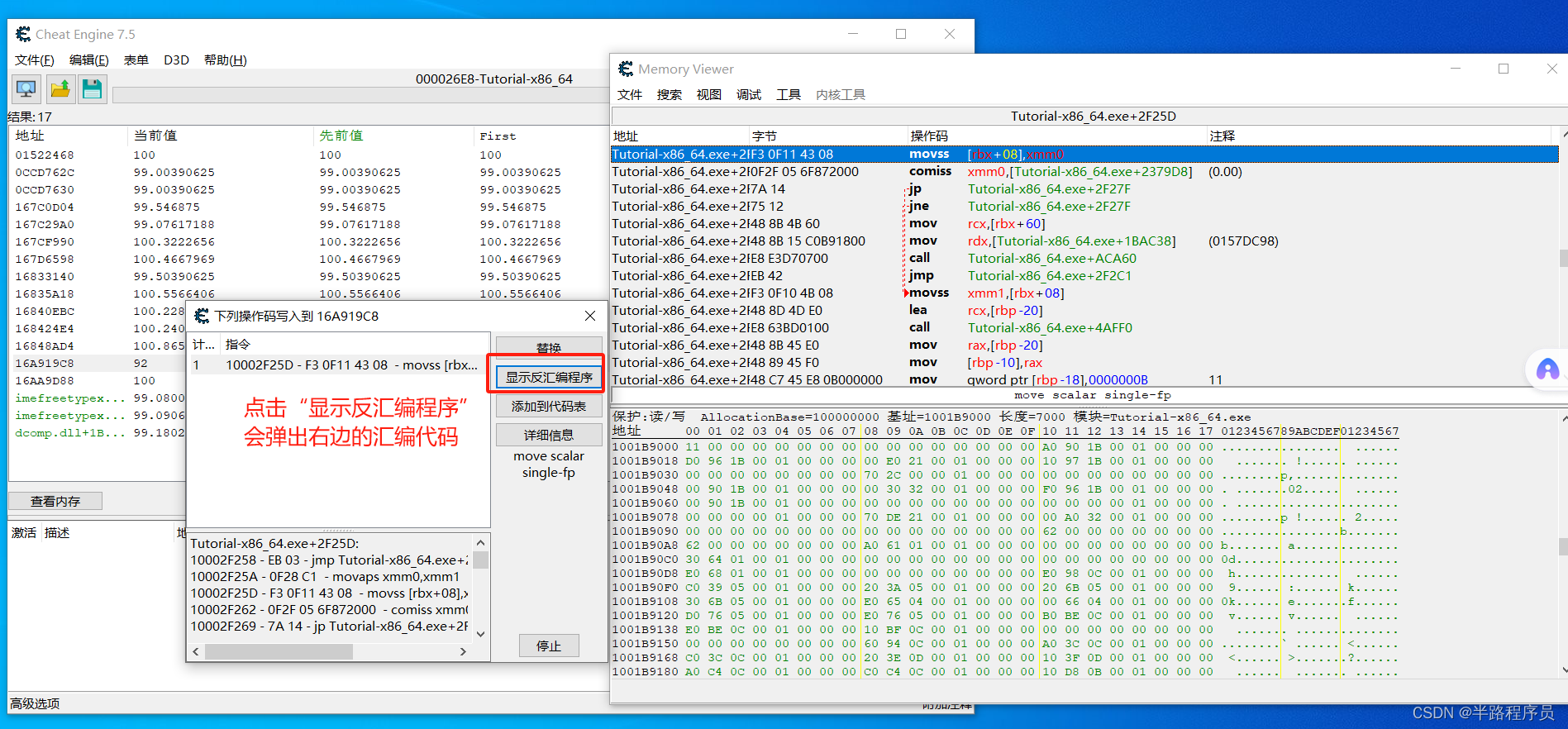Viewport: 1568px width, 729px height.
Task: Close the opcode writes dialog
Action: click(590, 316)
